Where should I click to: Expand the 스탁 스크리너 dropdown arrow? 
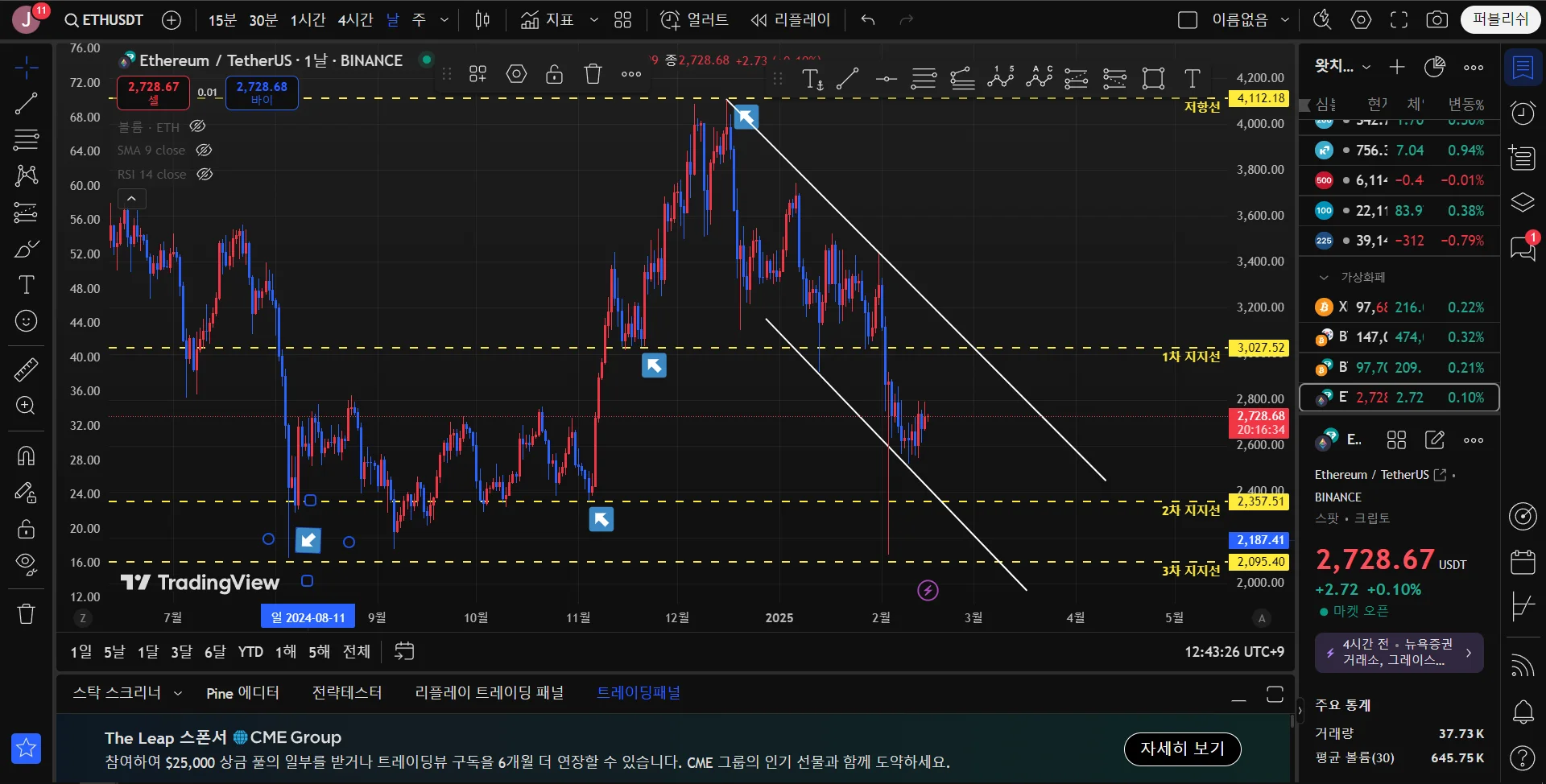tap(178, 693)
